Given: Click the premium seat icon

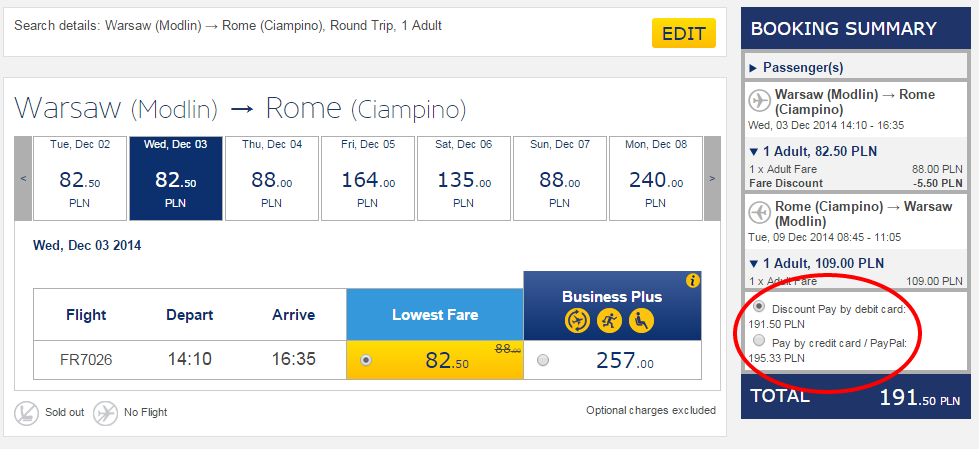Looking at the screenshot, I should pyautogui.click(x=642, y=321).
